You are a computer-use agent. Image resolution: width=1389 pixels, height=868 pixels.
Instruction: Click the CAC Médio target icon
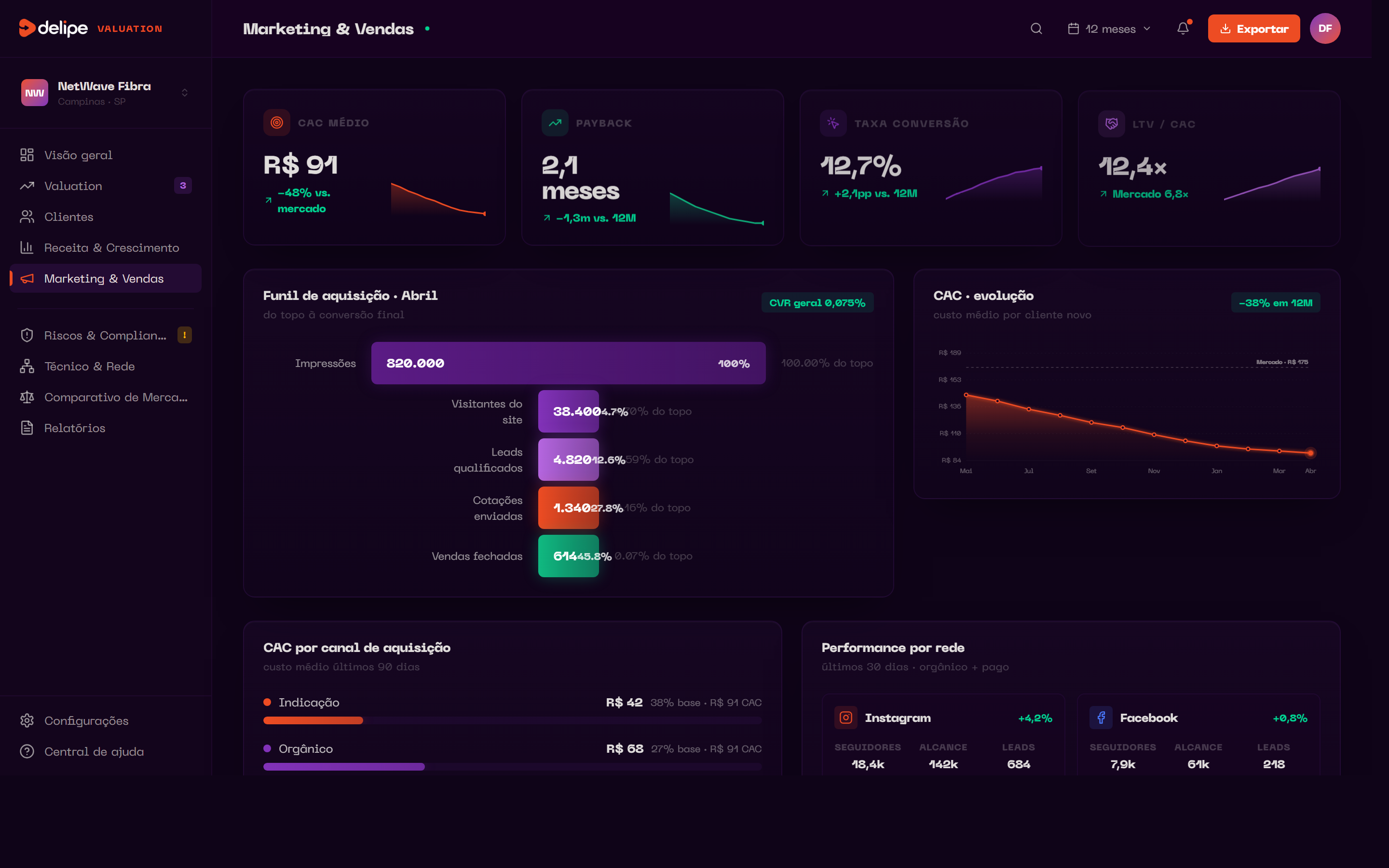[277, 122]
